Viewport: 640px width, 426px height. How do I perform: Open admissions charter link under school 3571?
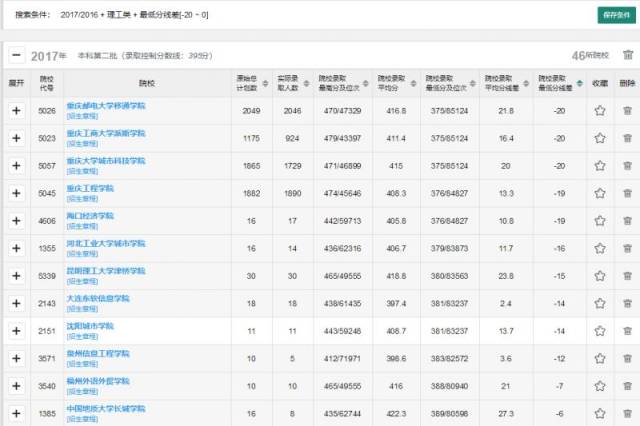[x=82, y=364]
